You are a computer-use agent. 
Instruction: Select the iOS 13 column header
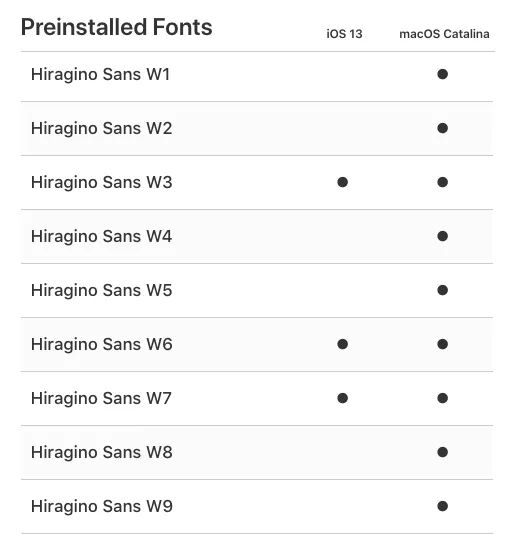[344, 34]
